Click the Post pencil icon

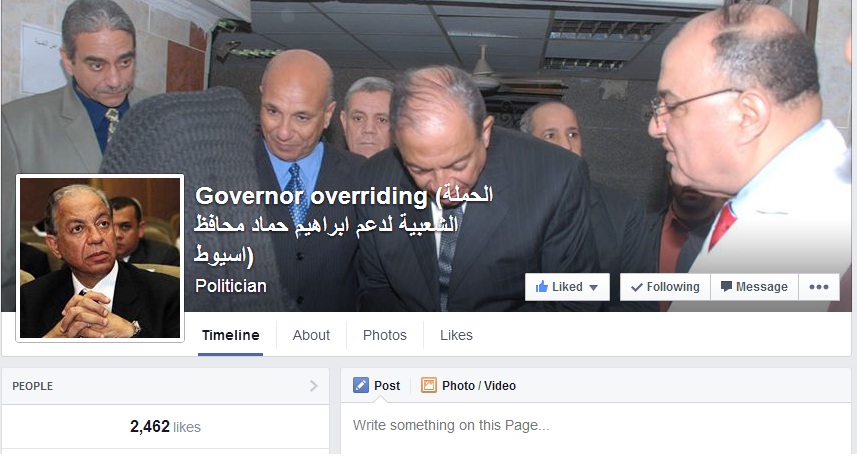361,385
